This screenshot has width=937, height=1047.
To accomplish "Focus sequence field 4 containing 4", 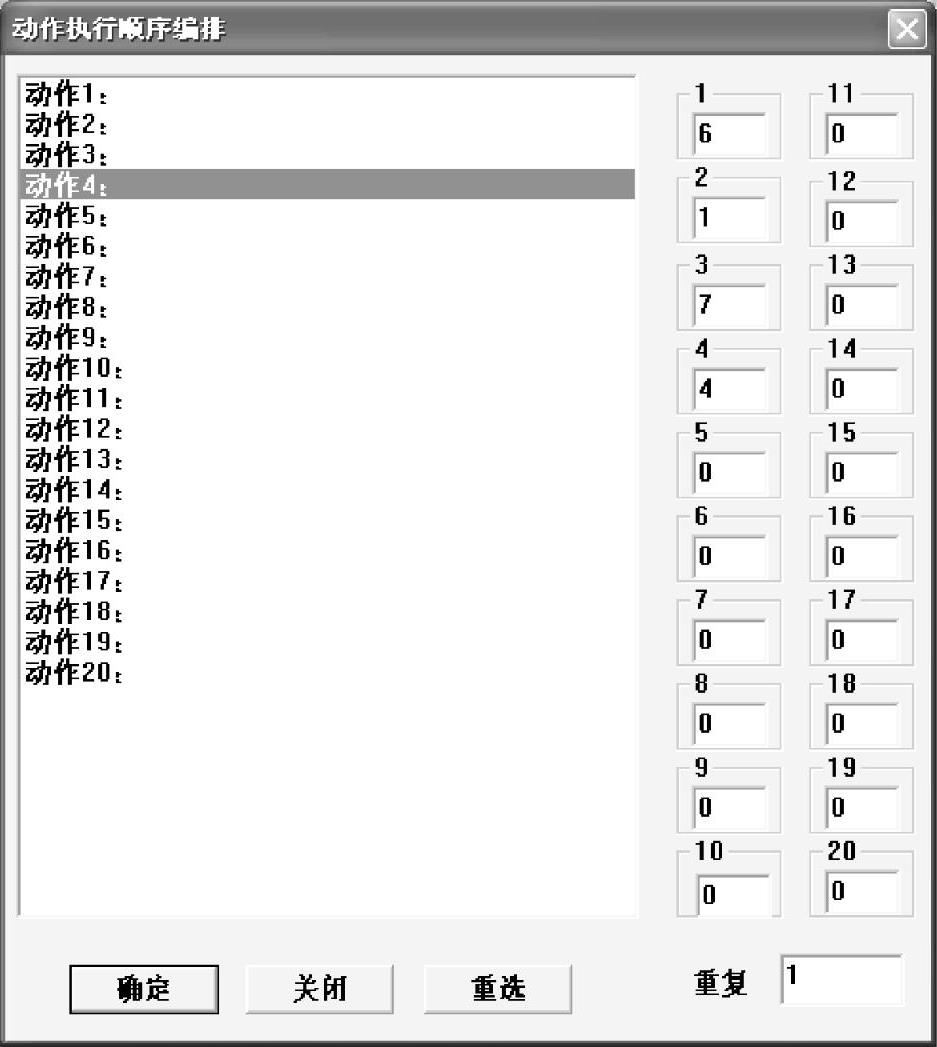I will 729,389.
